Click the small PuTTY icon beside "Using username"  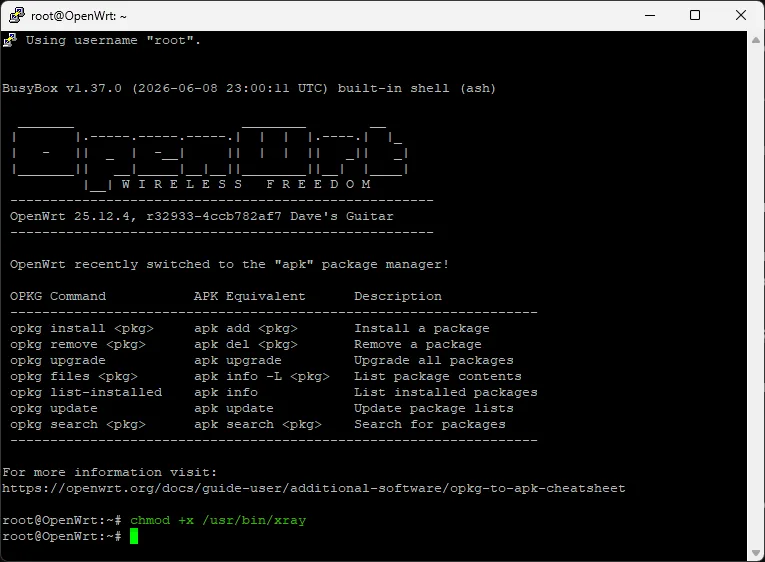pyautogui.click(x=10, y=40)
